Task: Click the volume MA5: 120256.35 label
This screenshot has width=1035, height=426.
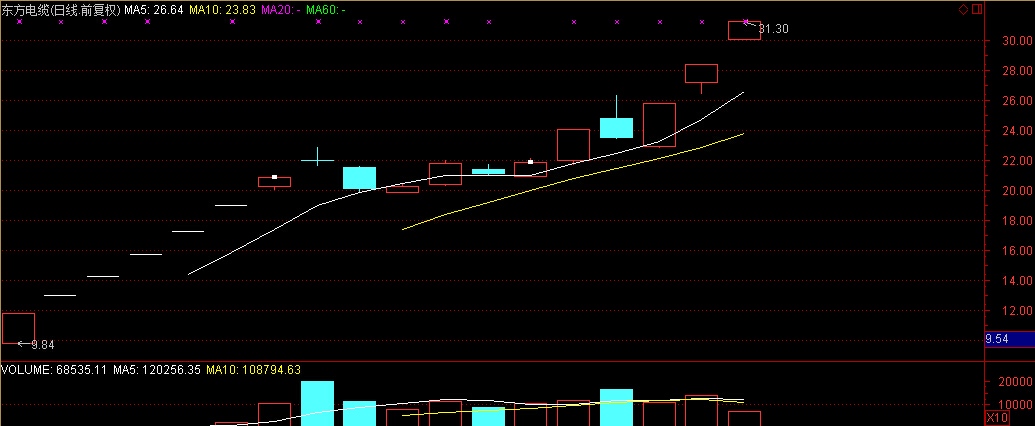Action: tap(155, 370)
